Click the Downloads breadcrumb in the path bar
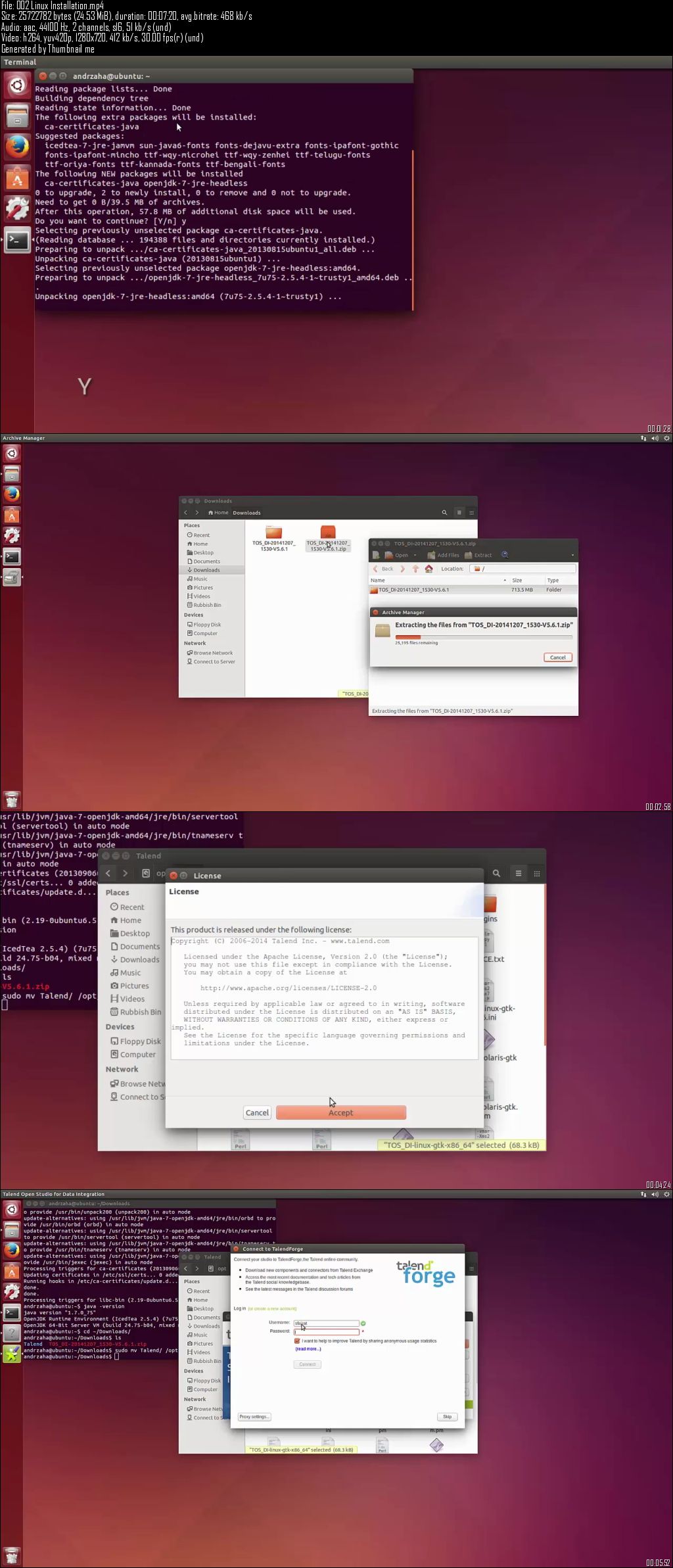 click(246, 513)
